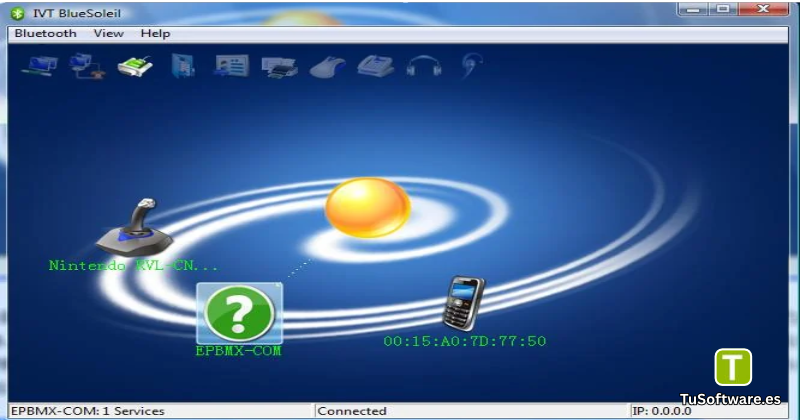The height and width of the screenshot is (420, 800).
Task: Close the IVT BlueSoleil window
Action: click(x=763, y=9)
